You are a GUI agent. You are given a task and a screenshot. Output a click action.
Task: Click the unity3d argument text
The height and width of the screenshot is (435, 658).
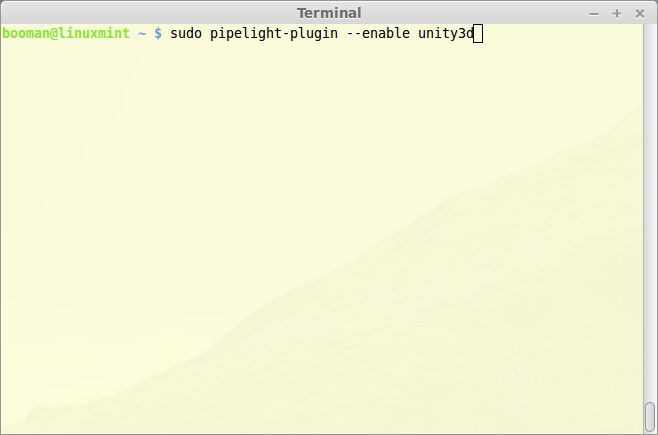(446, 34)
